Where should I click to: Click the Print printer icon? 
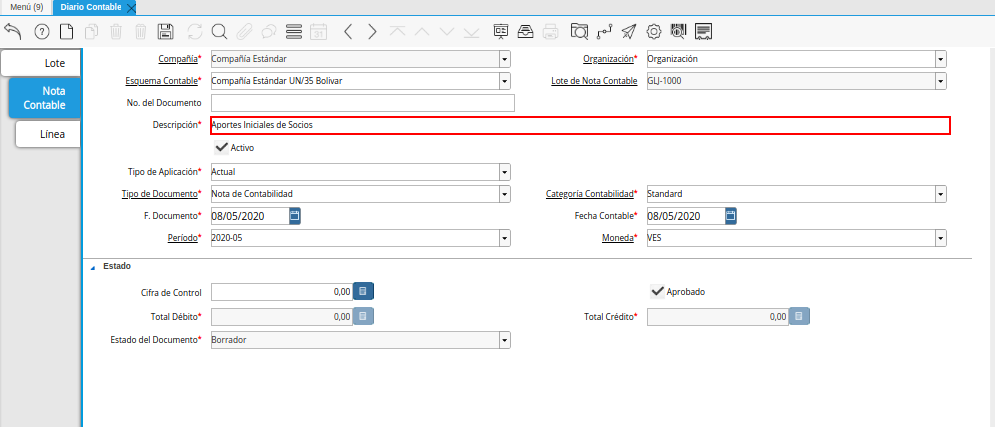551,31
